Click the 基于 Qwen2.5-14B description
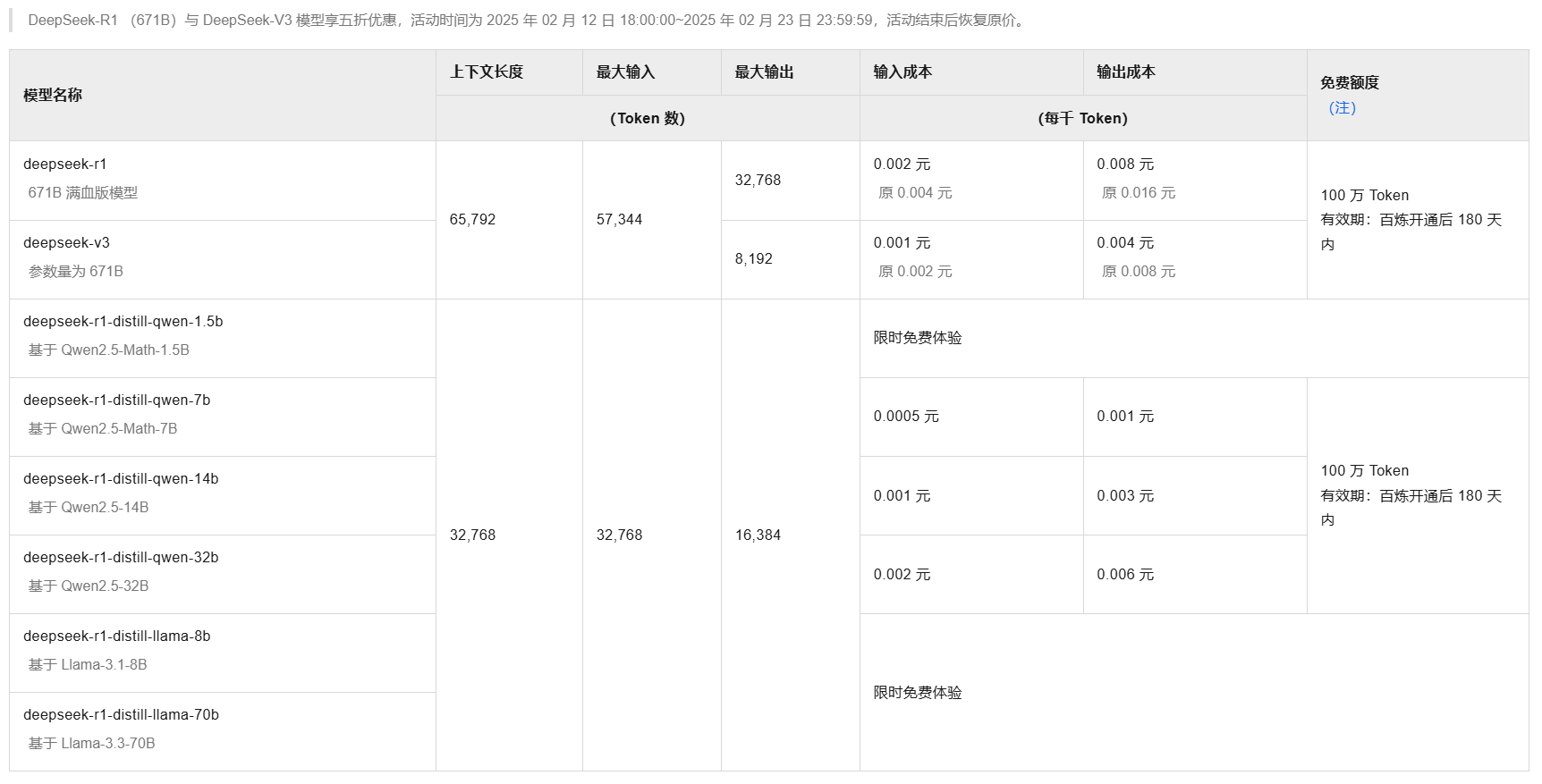1542x784 pixels. tap(89, 507)
